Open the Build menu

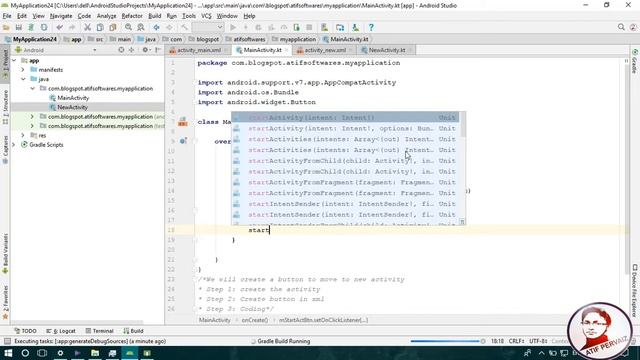tap(154, 16)
